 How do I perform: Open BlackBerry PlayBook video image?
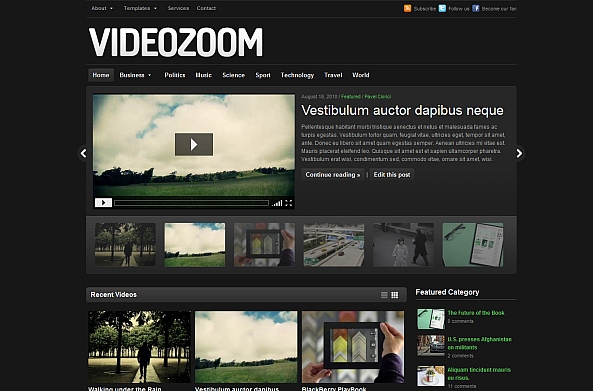353,347
